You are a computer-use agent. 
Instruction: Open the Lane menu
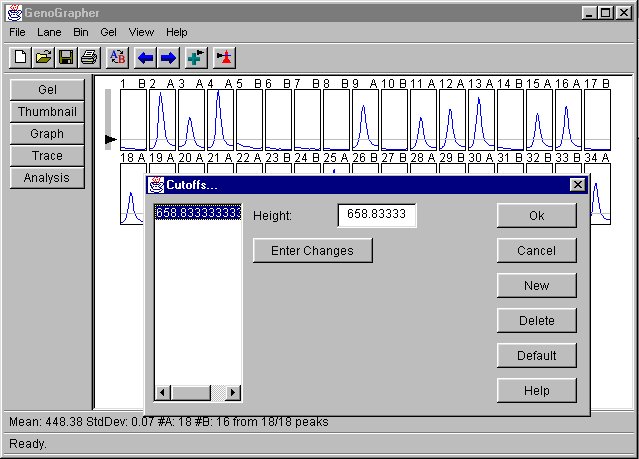click(49, 32)
